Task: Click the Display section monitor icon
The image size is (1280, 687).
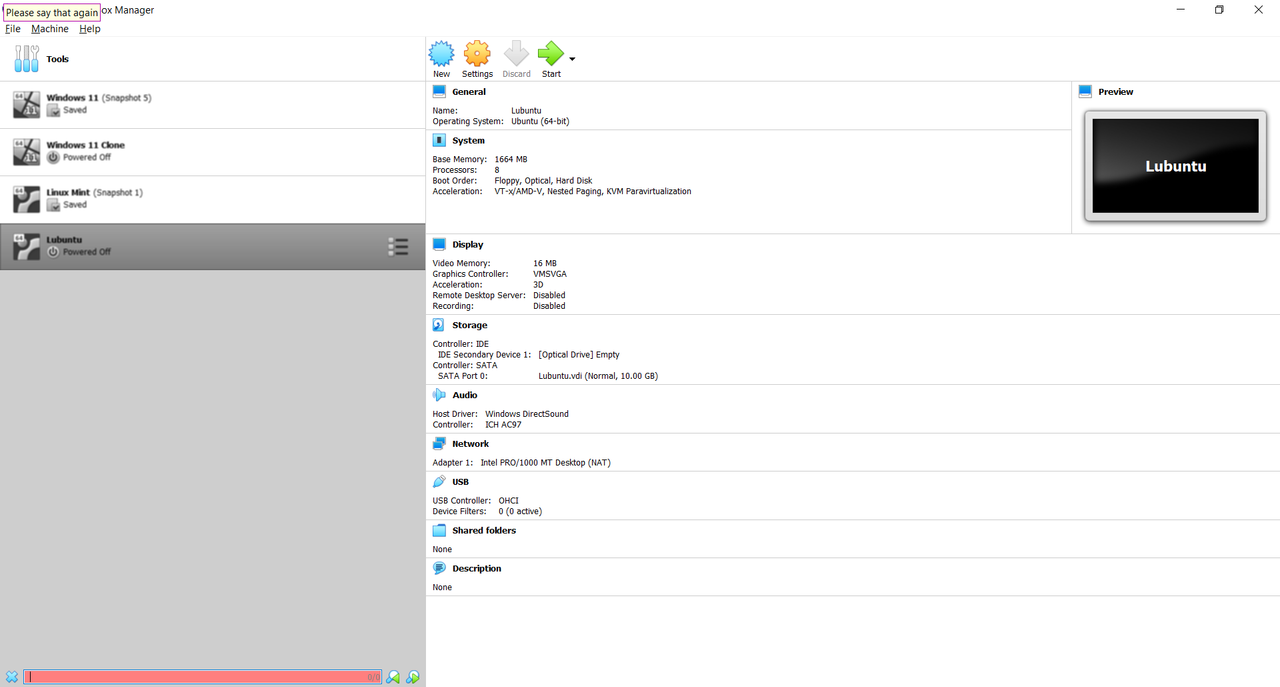Action: point(439,244)
